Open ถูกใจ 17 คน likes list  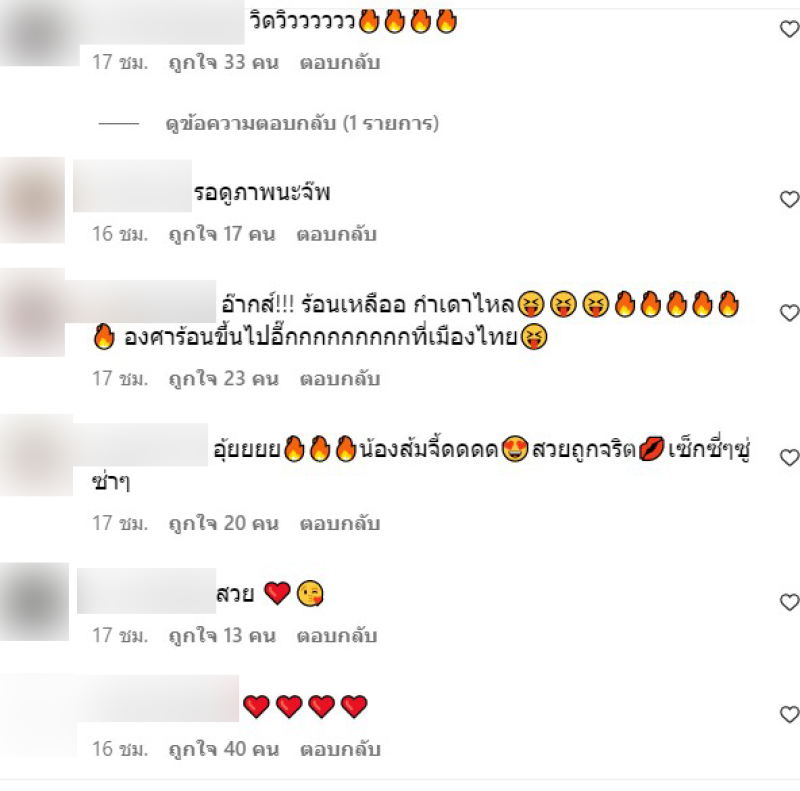pyautogui.click(x=222, y=234)
